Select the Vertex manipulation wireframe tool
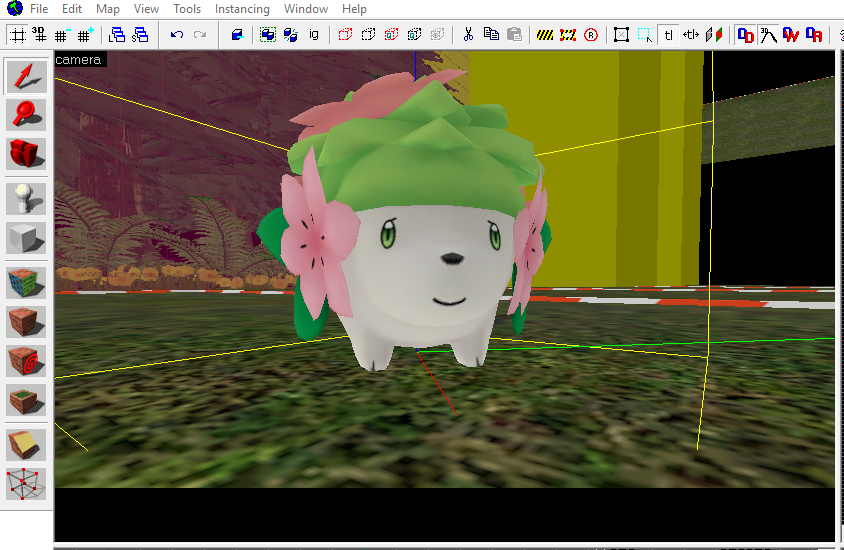844x550 pixels. 26,483
